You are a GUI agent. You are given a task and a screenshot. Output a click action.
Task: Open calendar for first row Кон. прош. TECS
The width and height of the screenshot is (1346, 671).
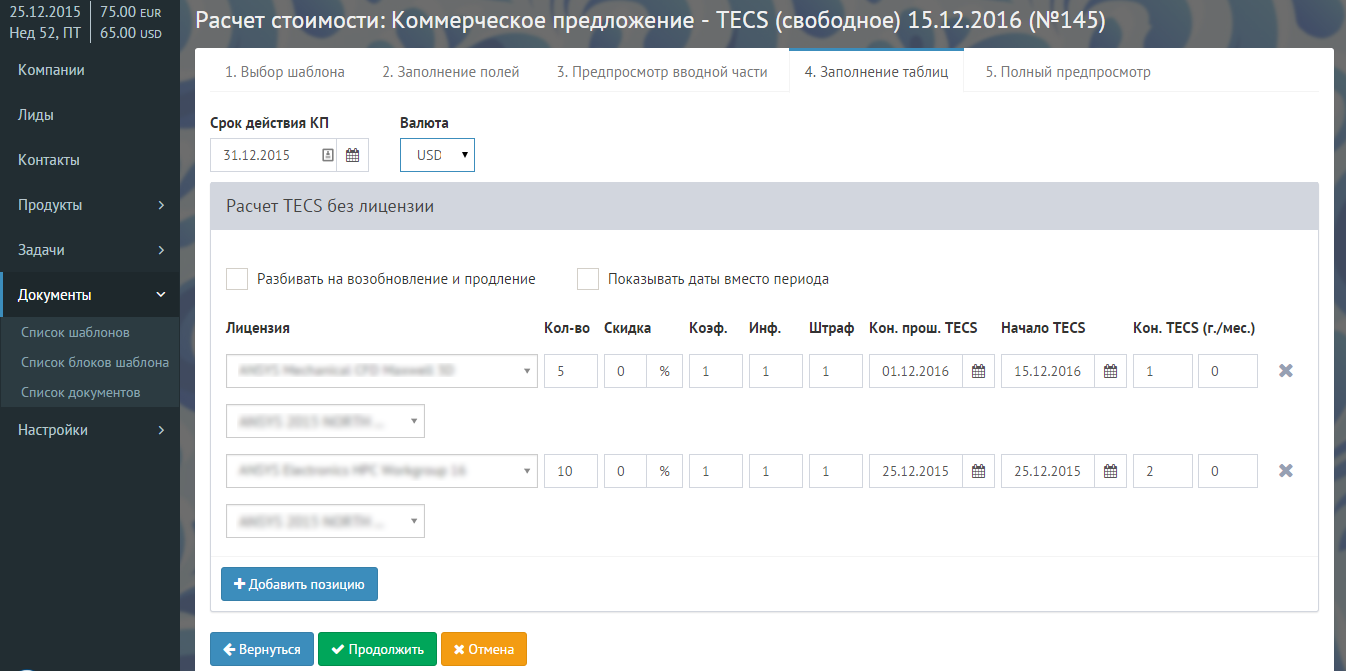click(x=978, y=371)
